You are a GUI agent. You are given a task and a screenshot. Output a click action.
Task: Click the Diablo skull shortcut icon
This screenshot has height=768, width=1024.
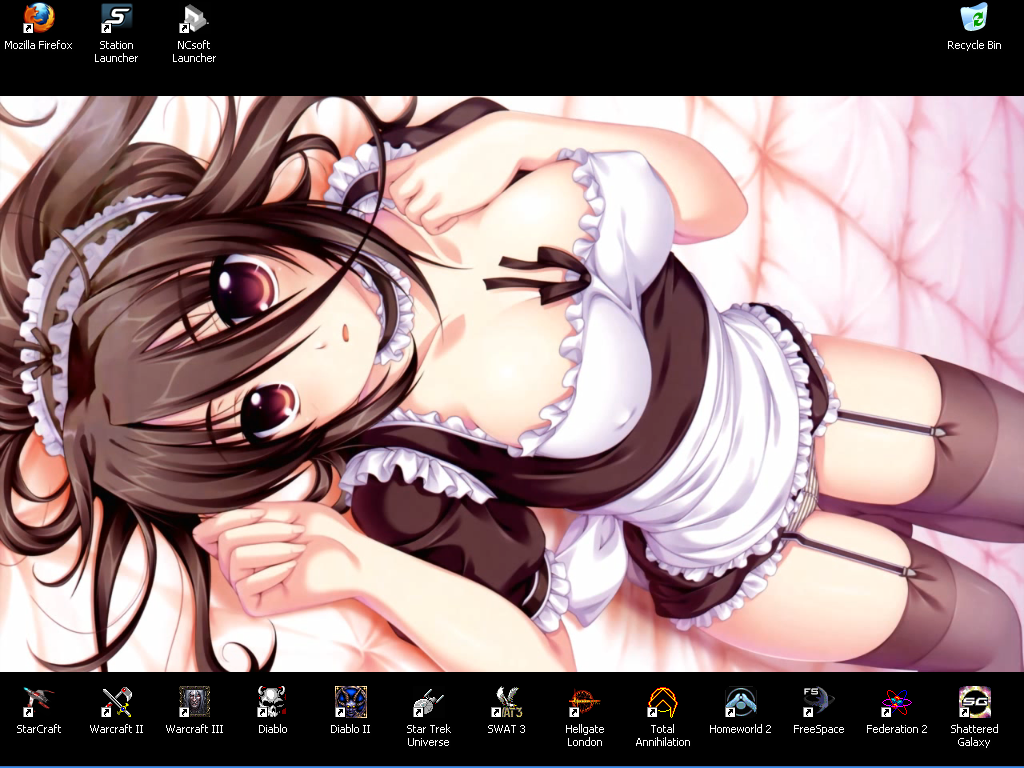point(272,702)
